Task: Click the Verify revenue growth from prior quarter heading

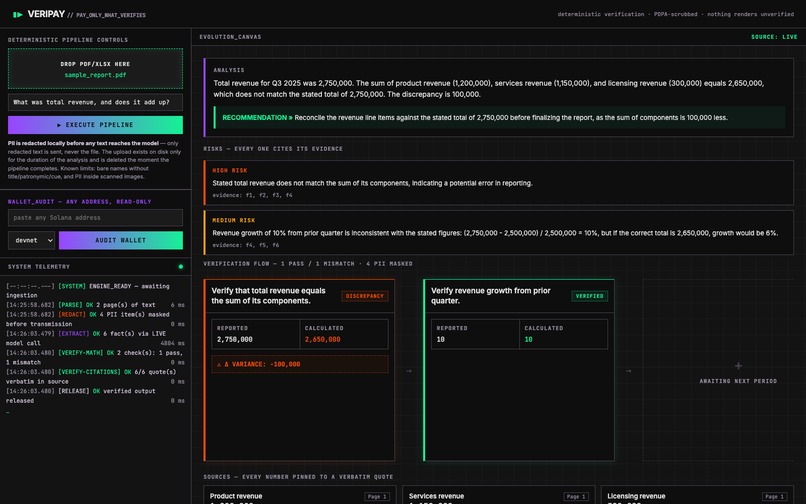Action: 491,296
